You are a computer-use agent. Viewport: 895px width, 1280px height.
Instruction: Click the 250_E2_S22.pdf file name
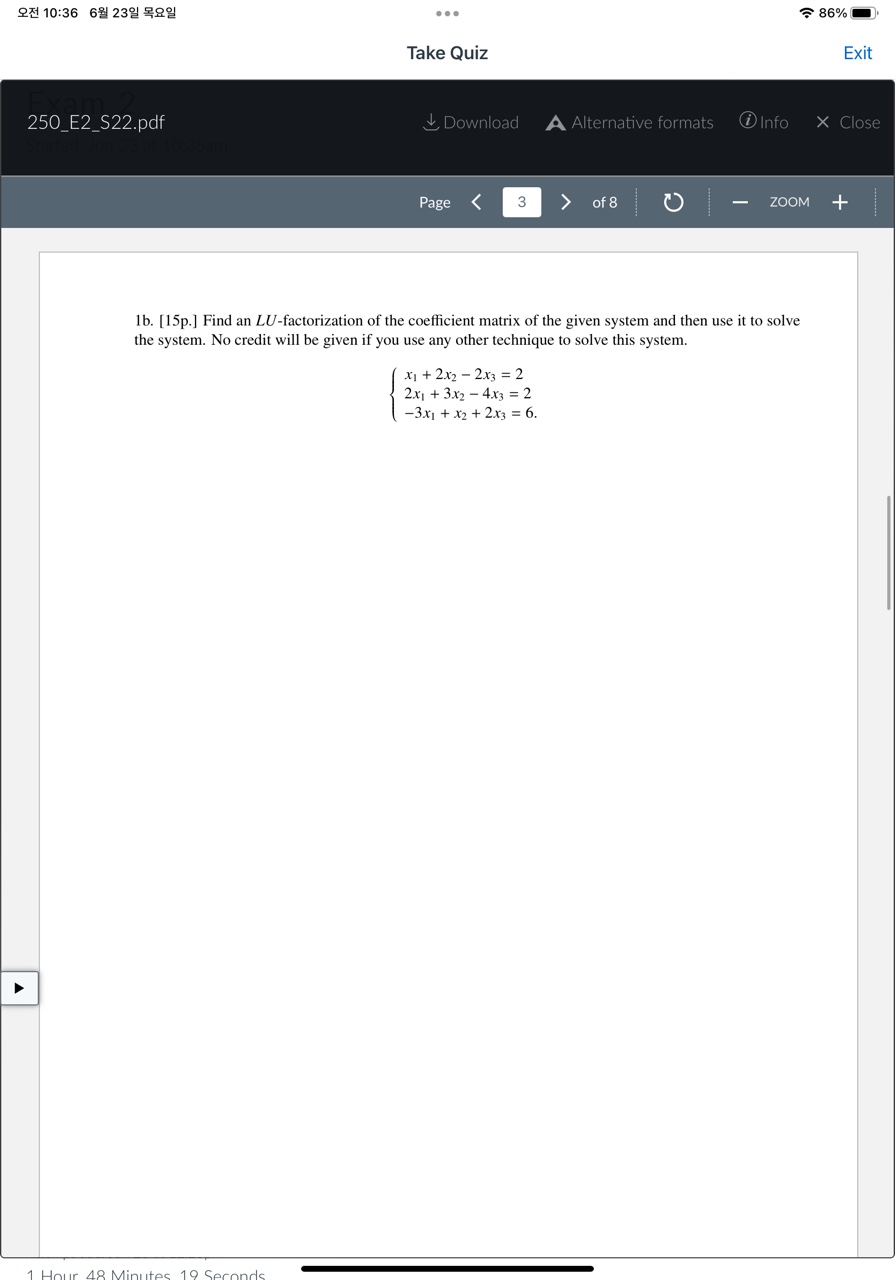96,122
